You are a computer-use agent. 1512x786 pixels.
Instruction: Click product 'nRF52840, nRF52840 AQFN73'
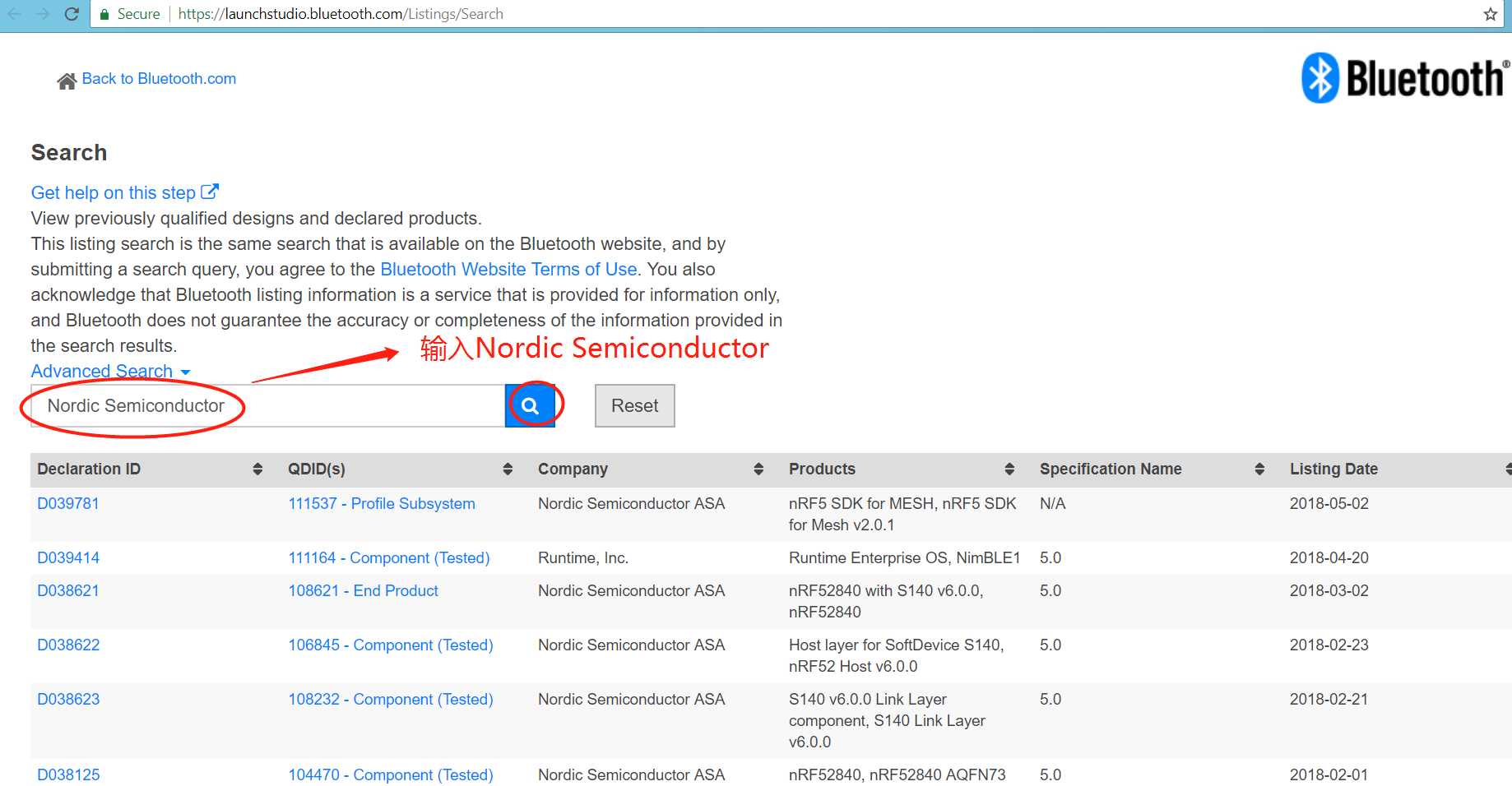click(x=897, y=774)
